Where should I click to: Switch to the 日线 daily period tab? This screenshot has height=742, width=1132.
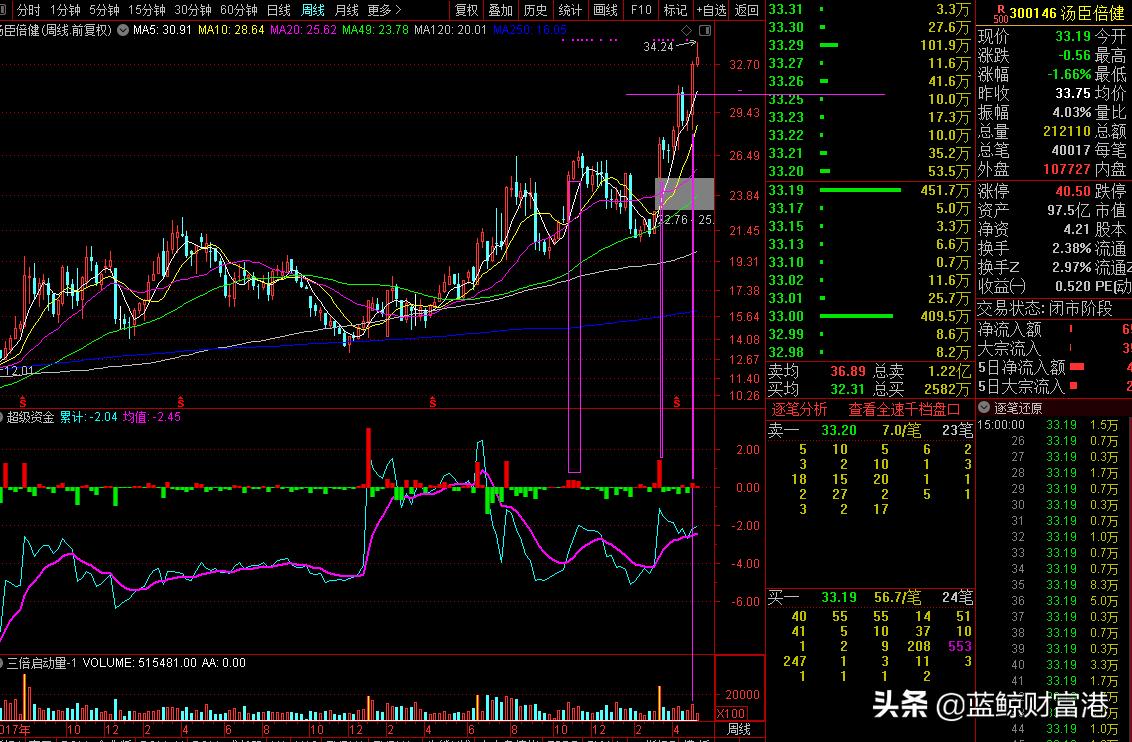pos(278,10)
